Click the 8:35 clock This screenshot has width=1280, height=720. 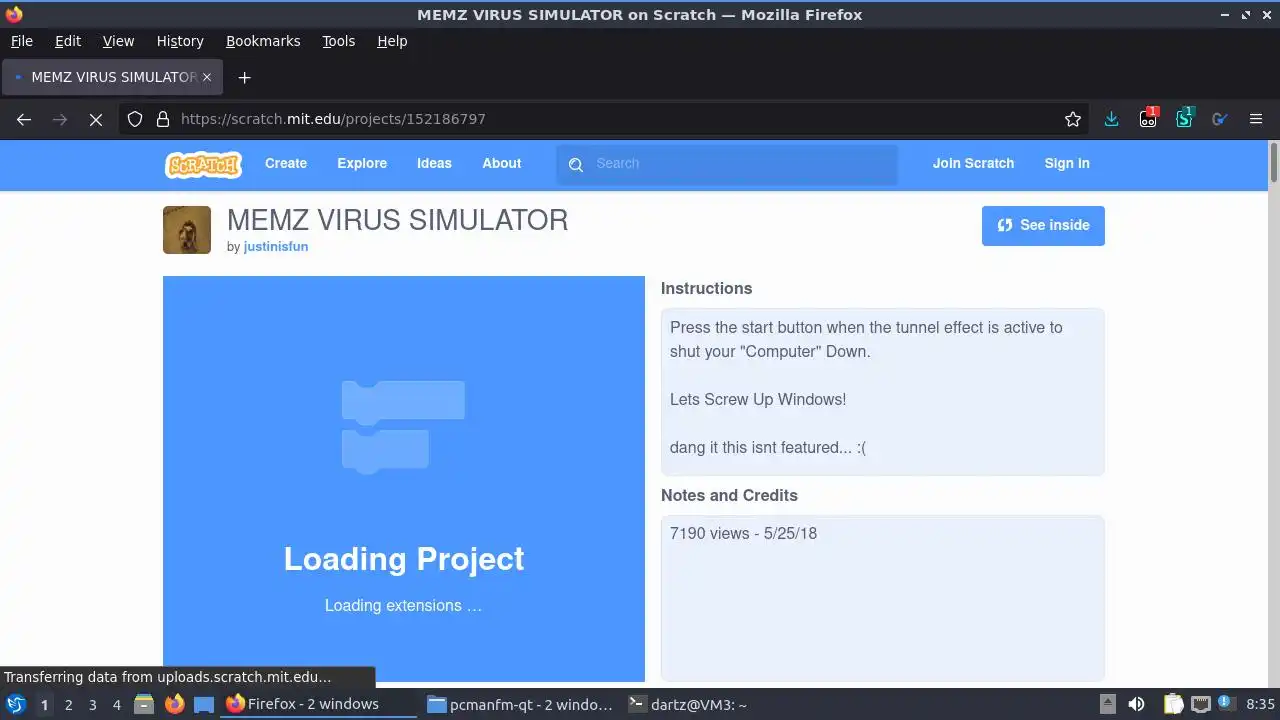(x=1260, y=705)
